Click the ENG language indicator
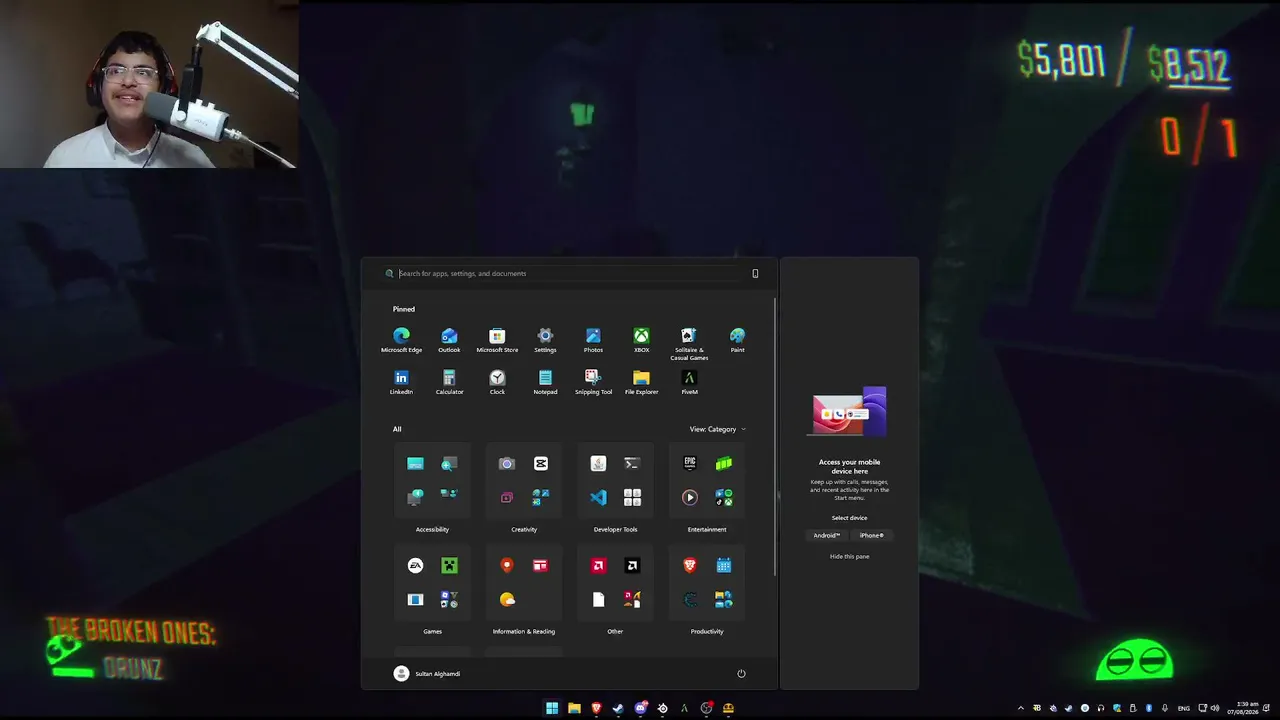The image size is (1280, 720). click(x=1184, y=708)
